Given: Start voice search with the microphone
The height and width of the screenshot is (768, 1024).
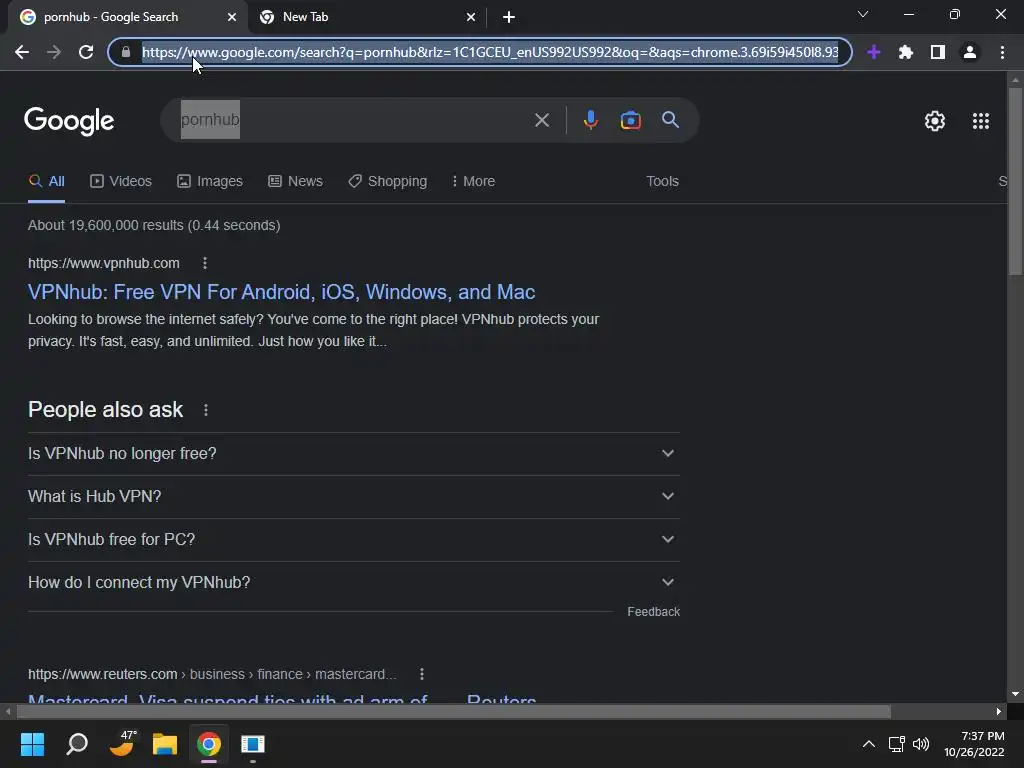Looking at the screenshot, I should pyautogui.click(x=590, y=120).
